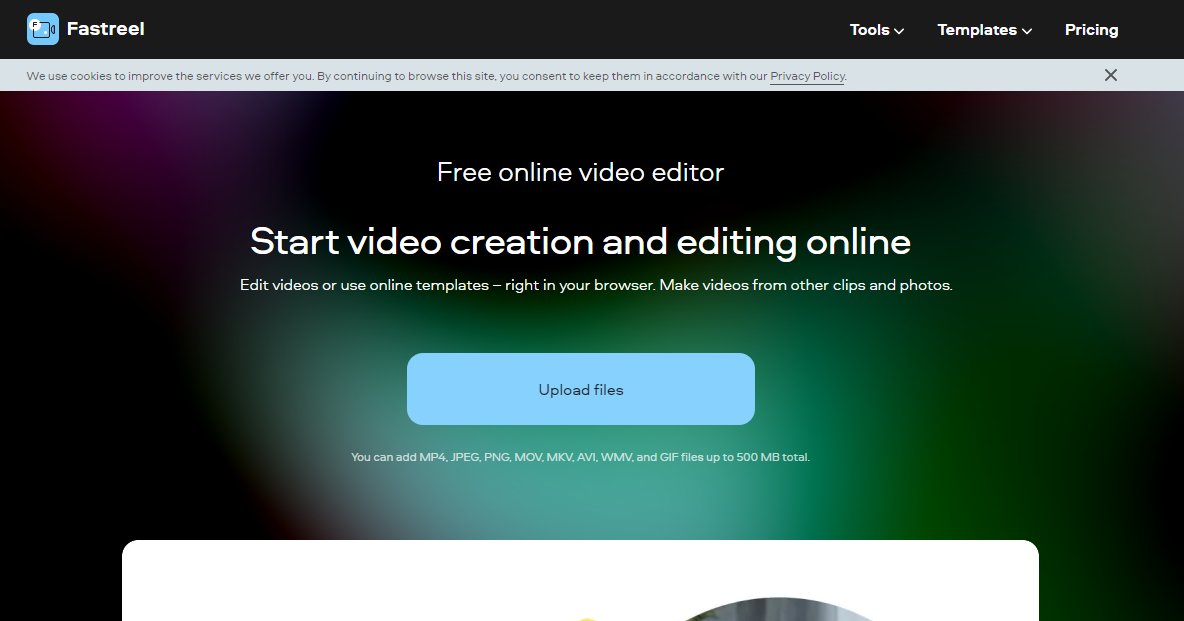The height and width of the screenshot is (621, 1184).
Task: Click 'Start video creation and editing online' heading
Action: pos(581,242)
